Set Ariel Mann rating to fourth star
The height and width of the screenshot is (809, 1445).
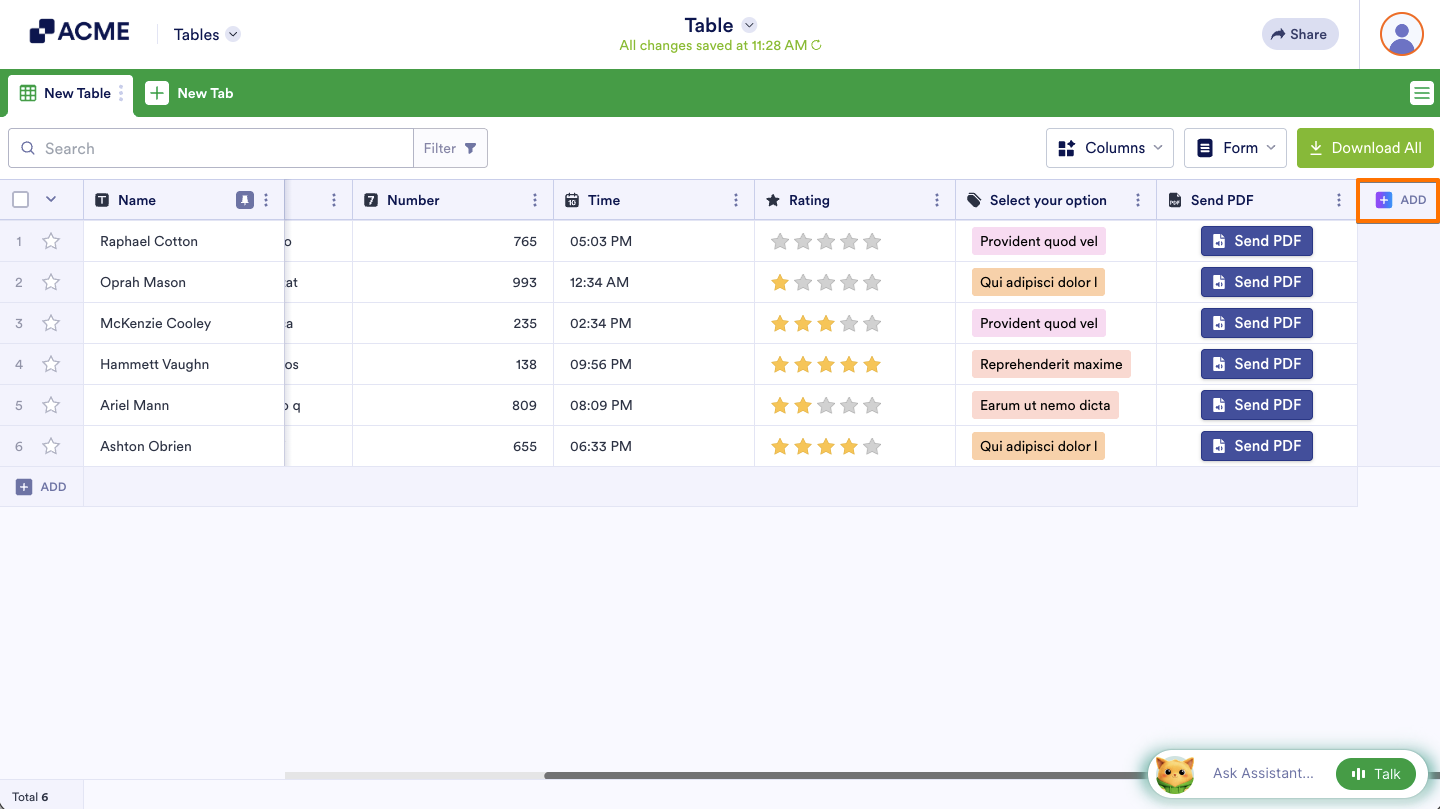[x=849, y=405]
